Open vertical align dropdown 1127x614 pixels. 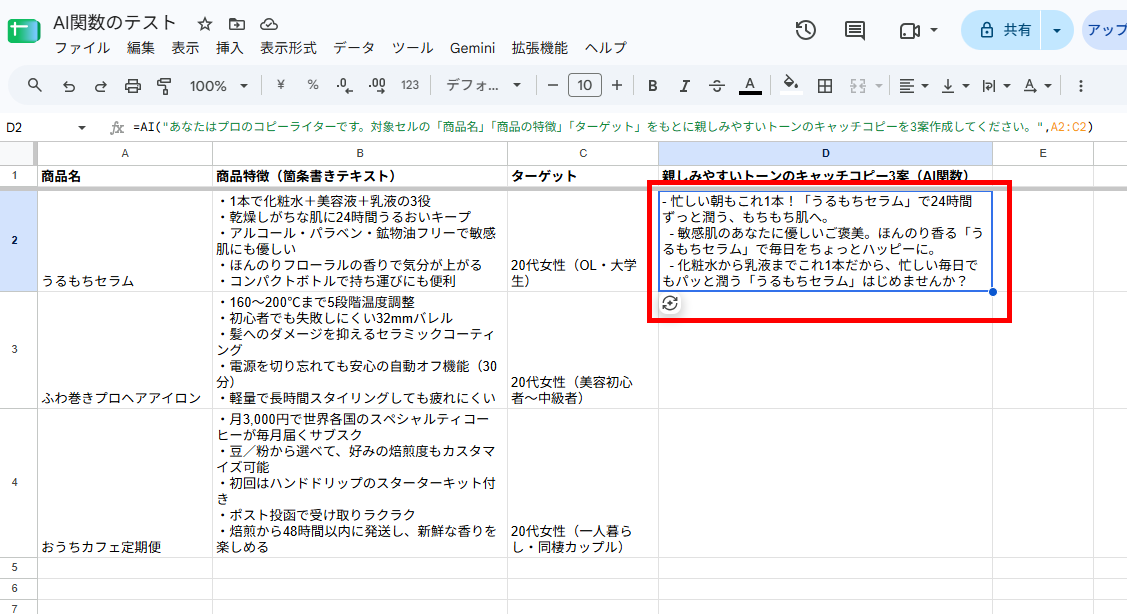955,86
